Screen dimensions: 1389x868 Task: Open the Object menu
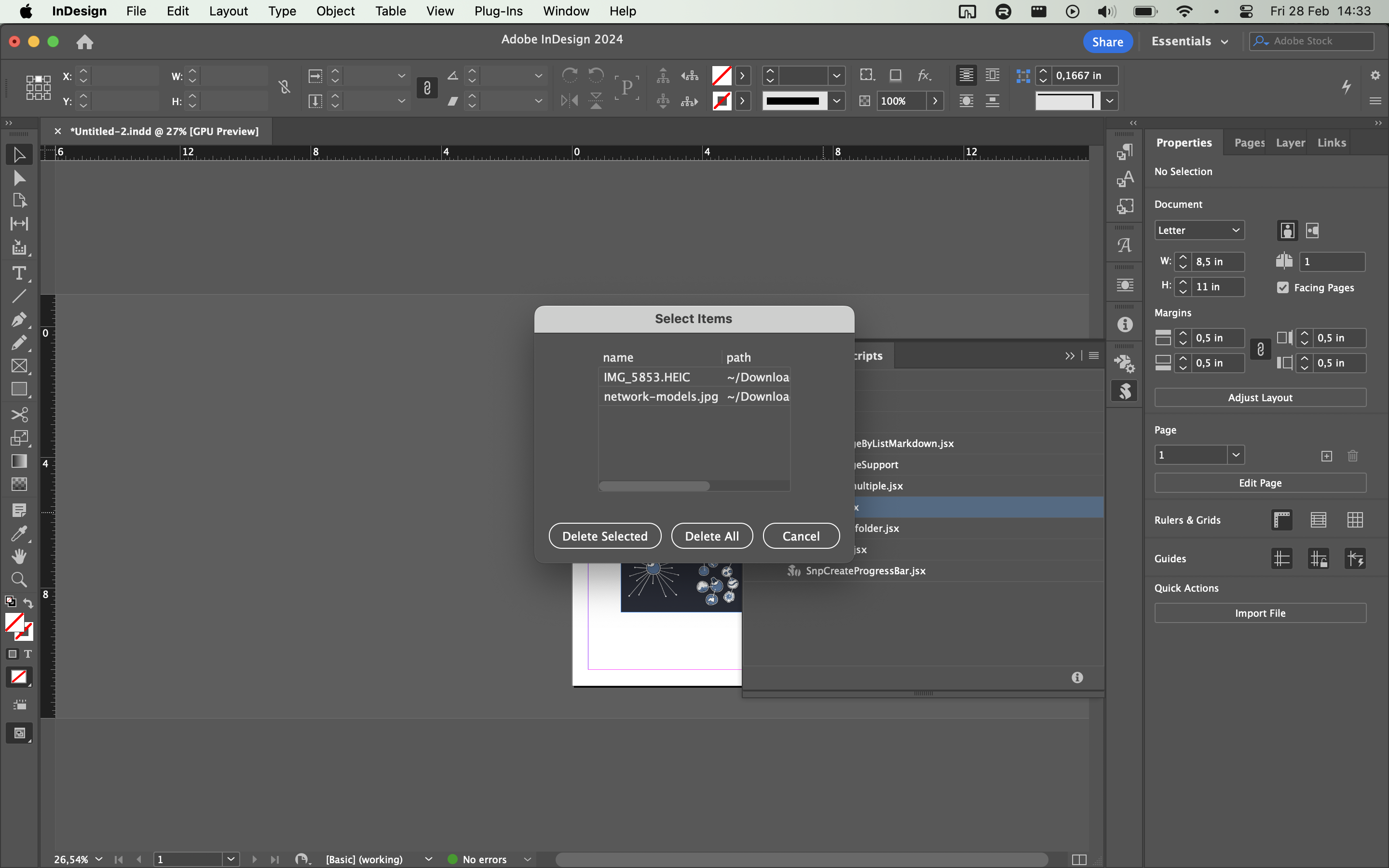click(x=335, y=11)
